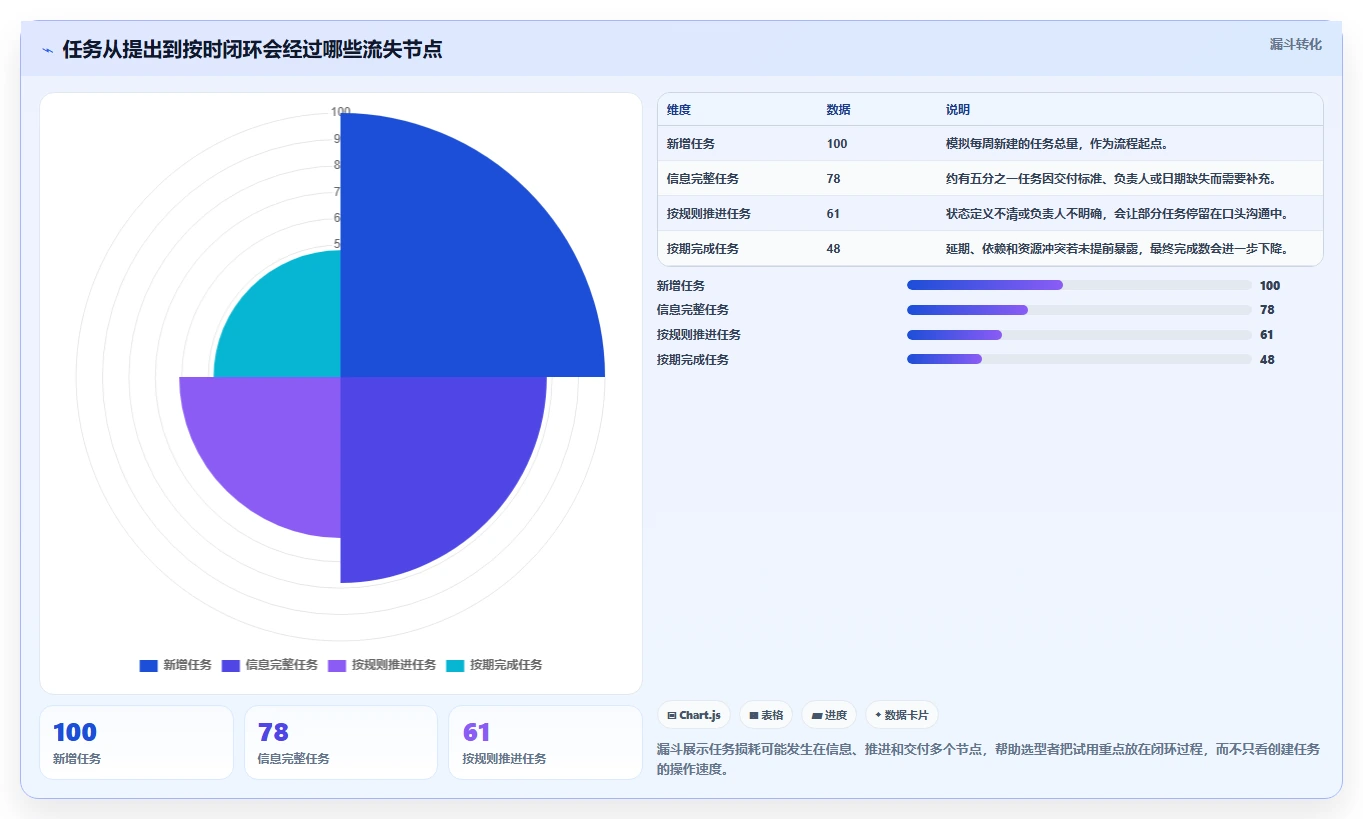Toggle the 按期完成任务 legend color box

[x=455, y=665]
